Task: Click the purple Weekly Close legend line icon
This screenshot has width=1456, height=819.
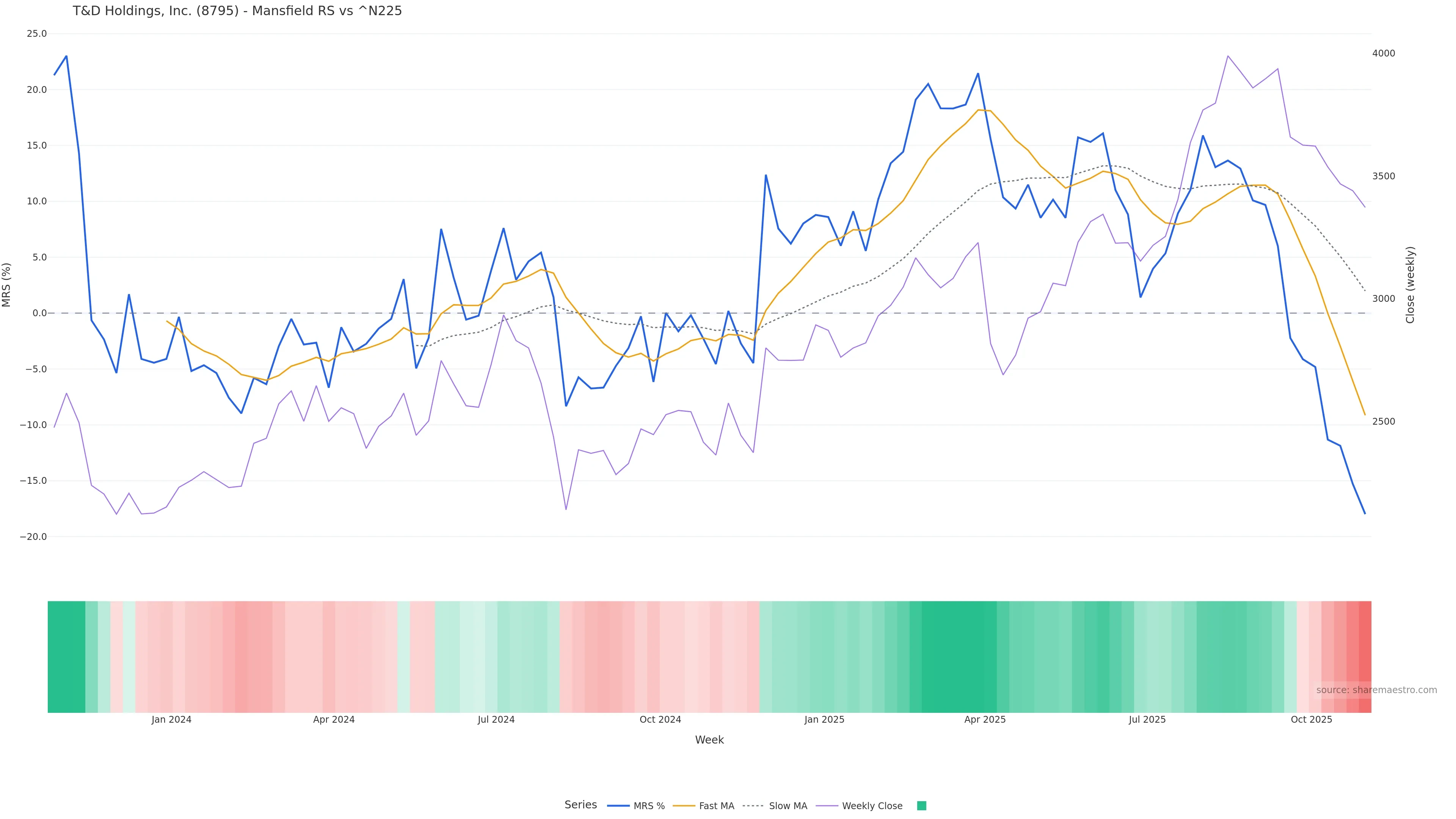Action: (x=827, y=806)
